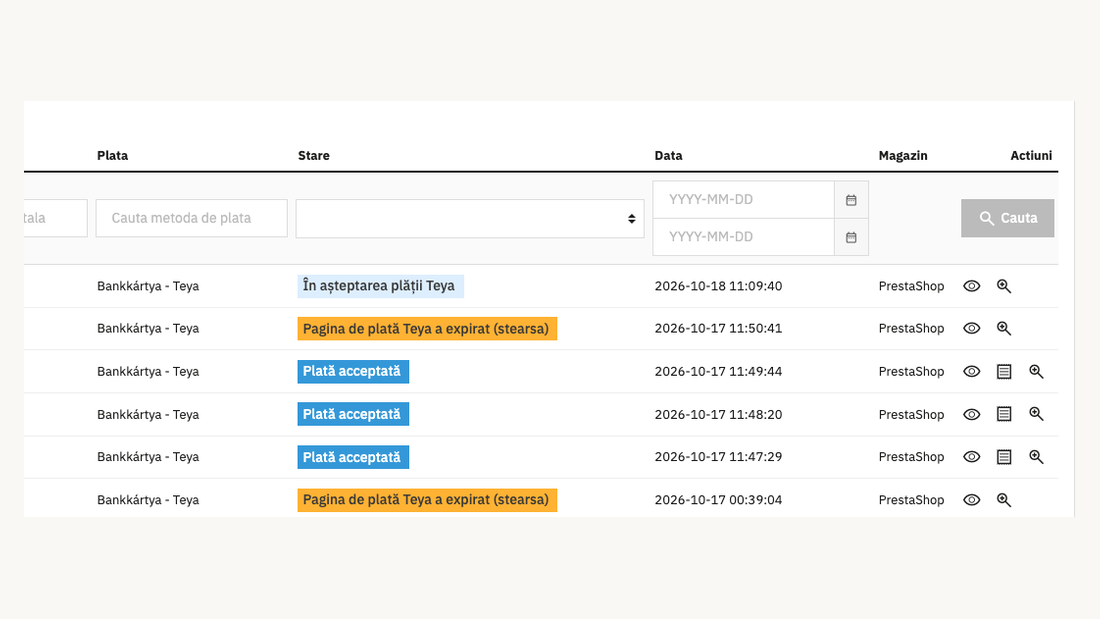Click PrestaShop in the 2026-10-18 11:09:40 row
The width and height of the screenshot is (1100, 619).
(x=911, y=286)
